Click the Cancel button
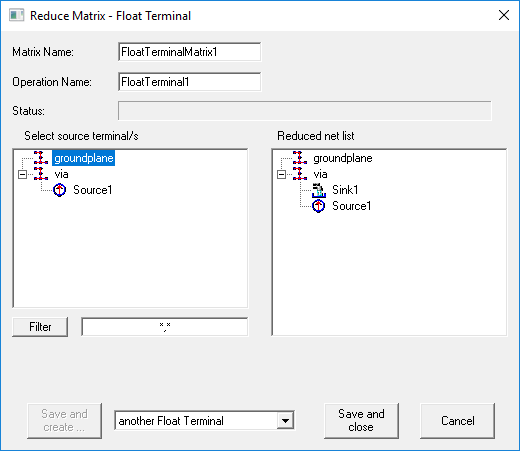Image resolution: width=520 pixels, height=451 pixels. pyautogui.click(x=457, y=421)
